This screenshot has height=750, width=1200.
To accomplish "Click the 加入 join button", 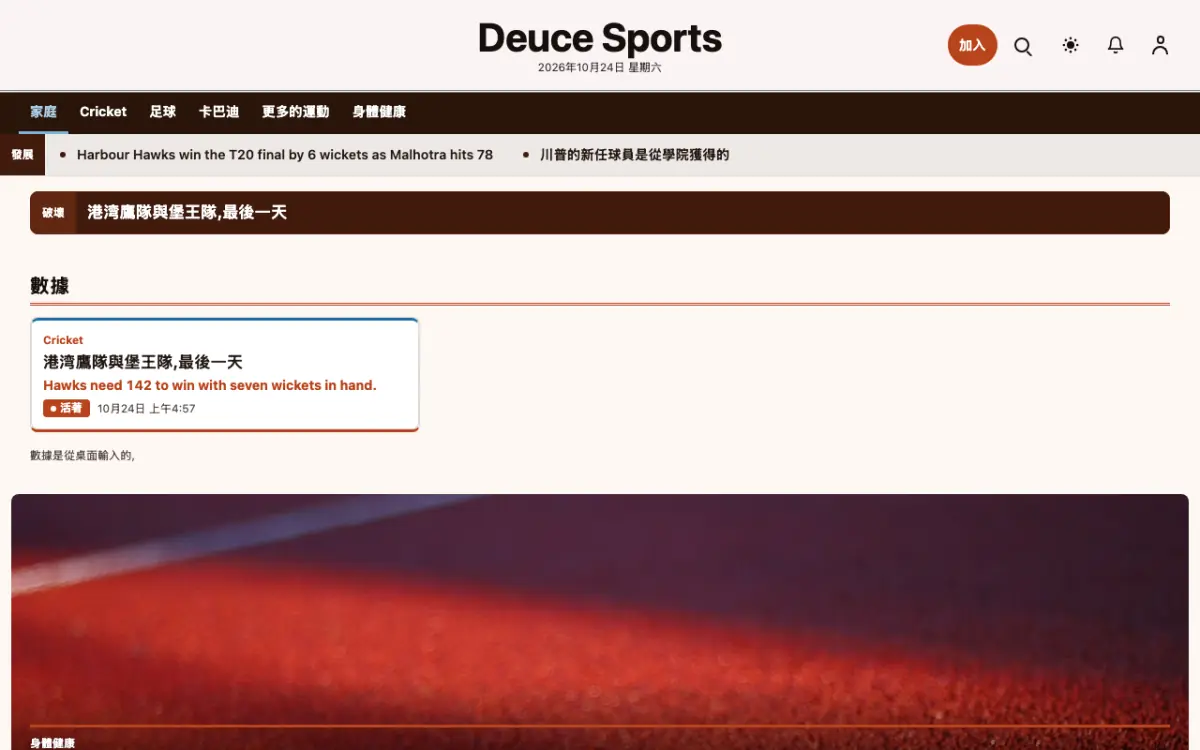I will pyautogui.click(x=972, y=45).
